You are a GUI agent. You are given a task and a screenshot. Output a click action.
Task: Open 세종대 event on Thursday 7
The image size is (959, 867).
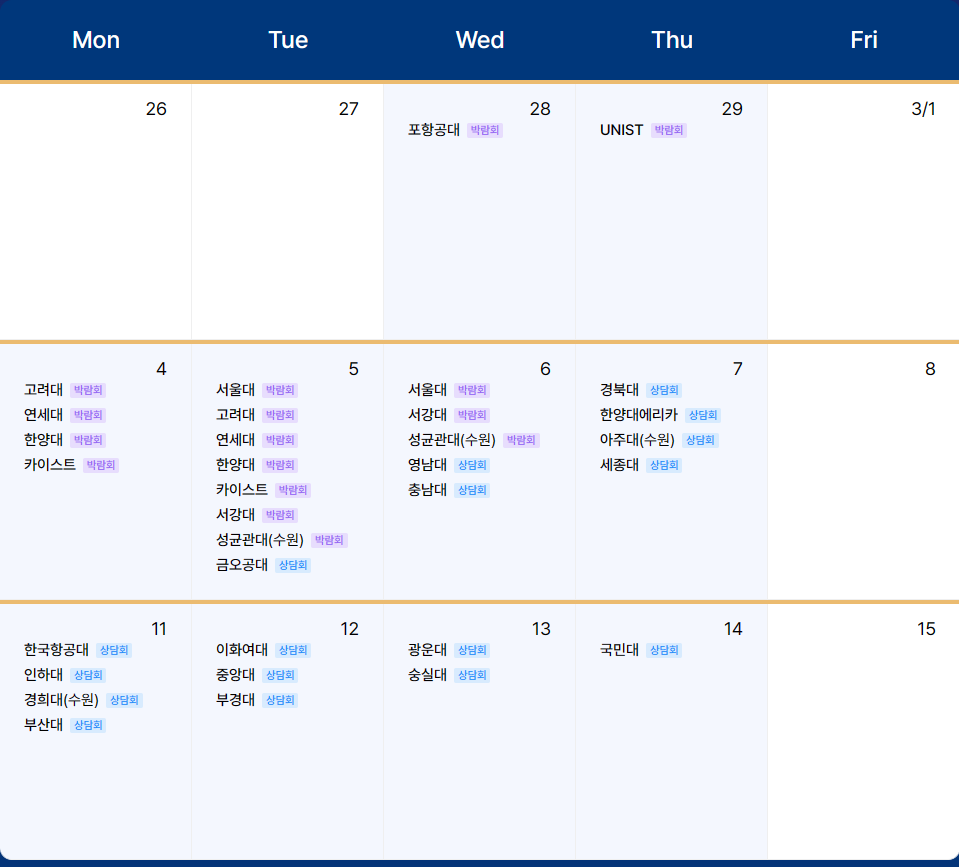(x=620, y=465)
